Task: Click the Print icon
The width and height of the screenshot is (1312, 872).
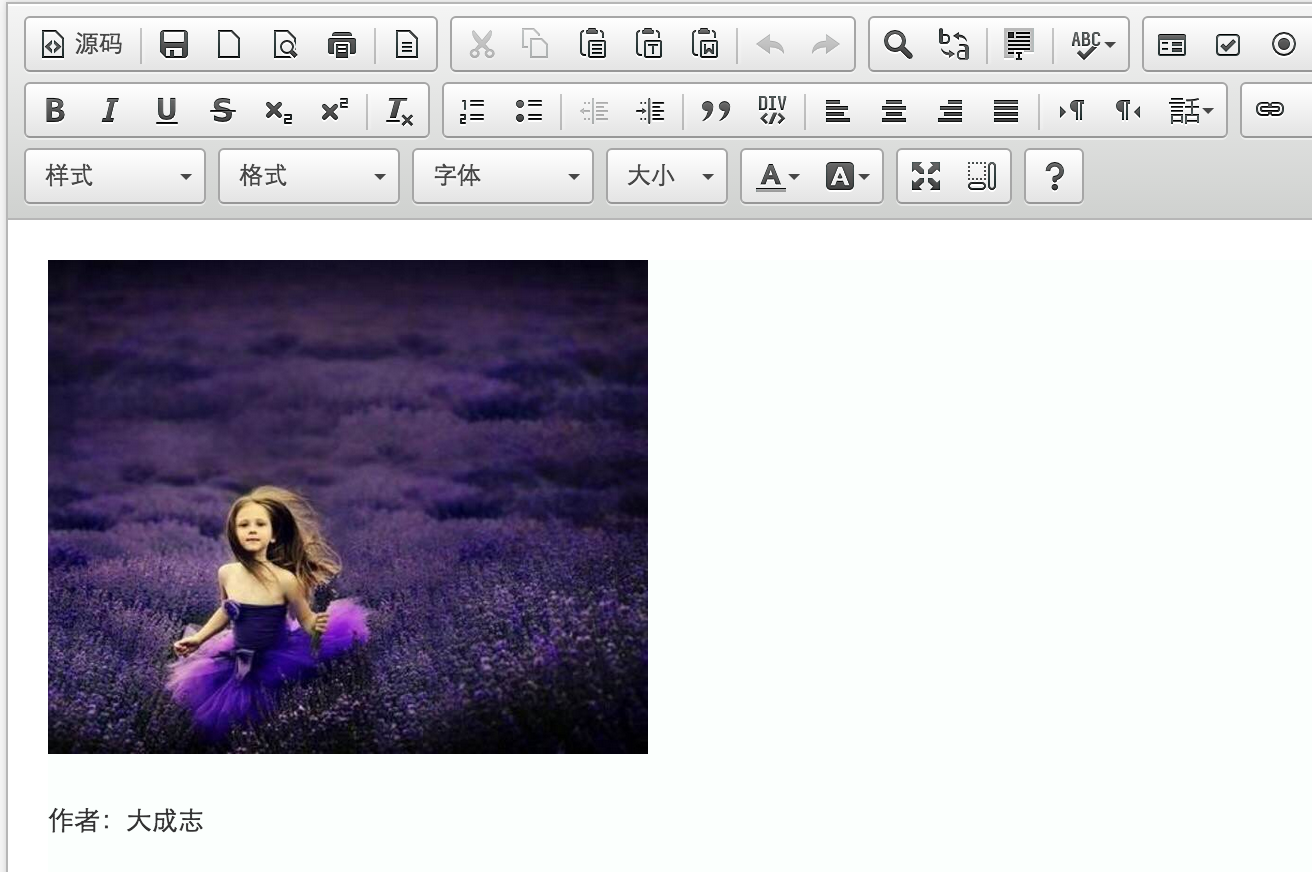Action: 342,45
